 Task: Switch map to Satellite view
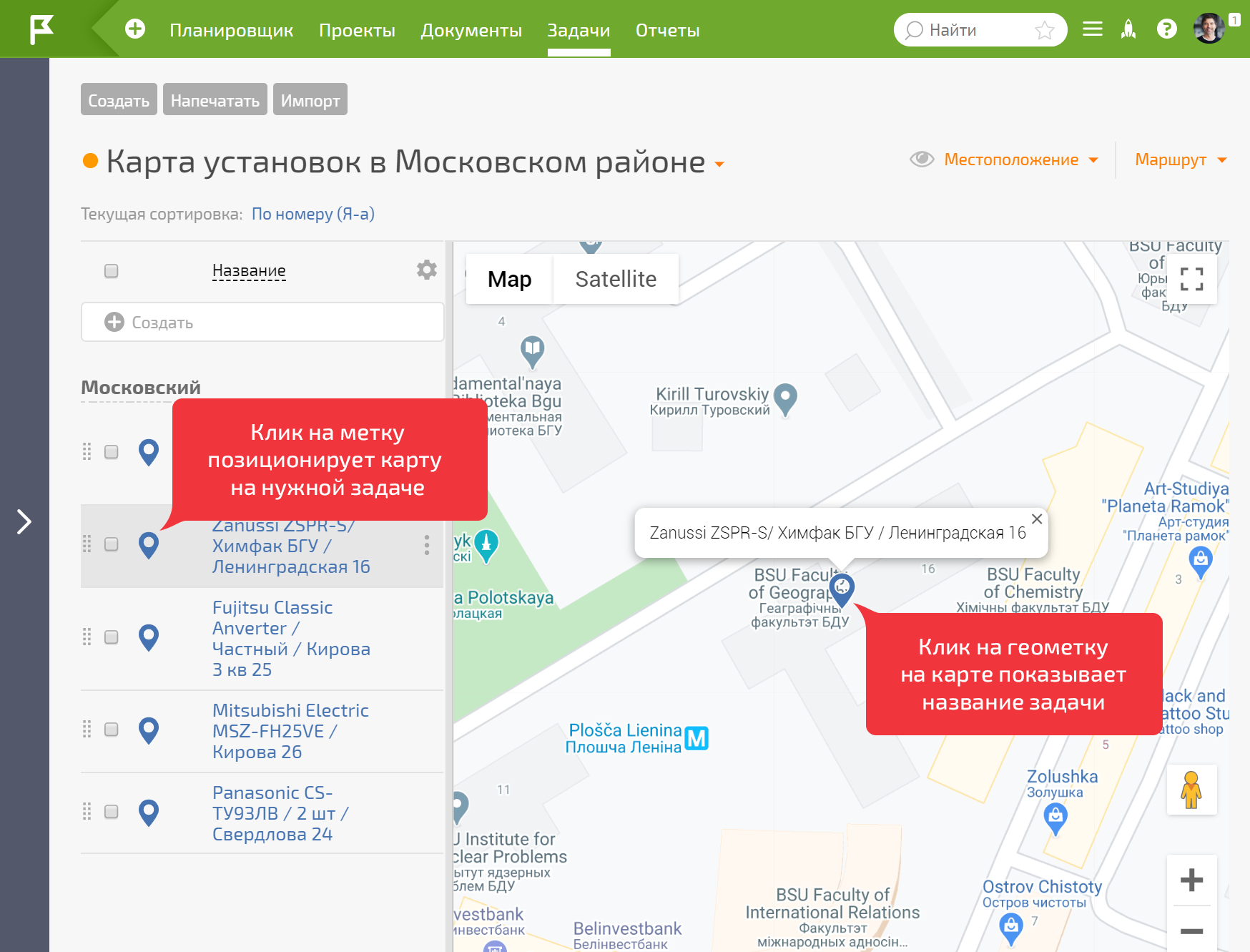(x=615, y=279)
